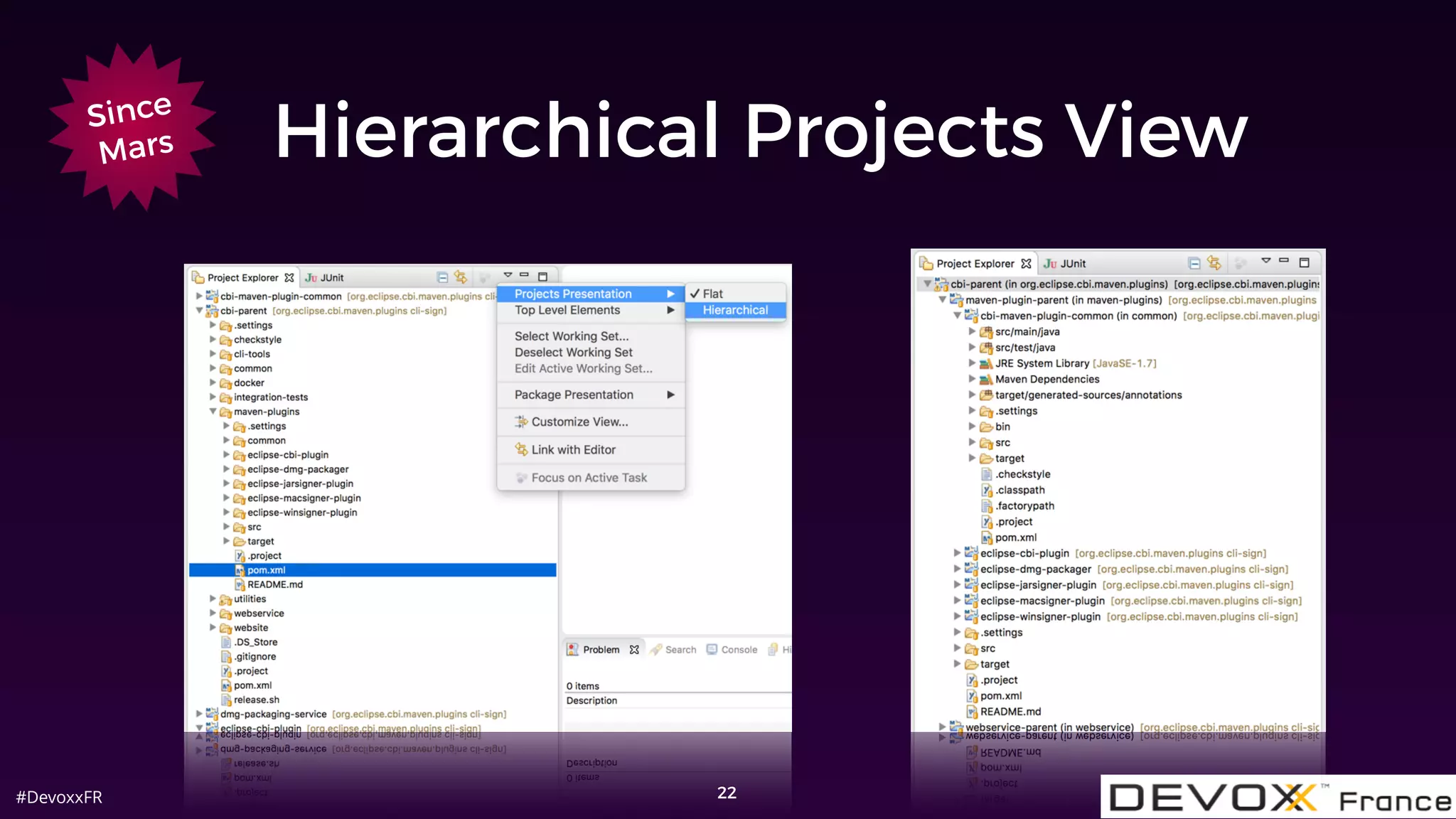Click release.sh file icon
The image size is (1456, 819).
pos(226,700)
